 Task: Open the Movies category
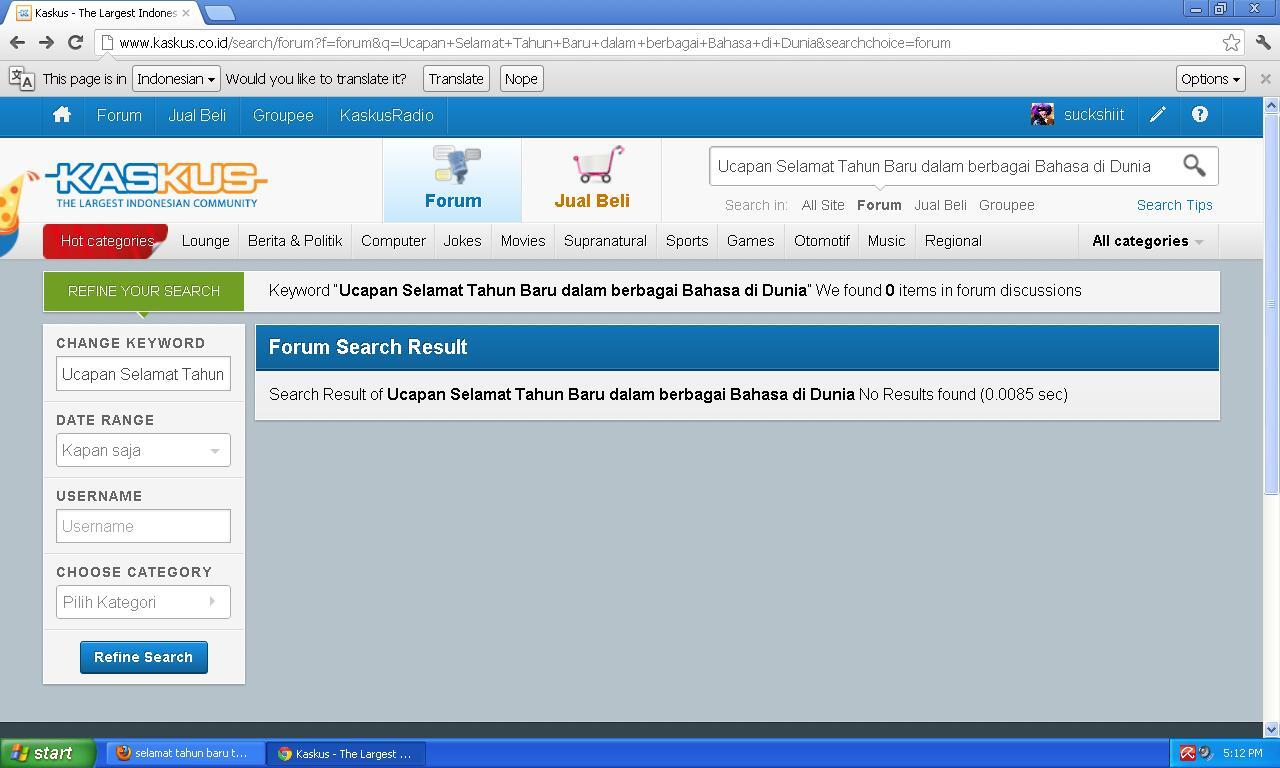tap(523, 241)
